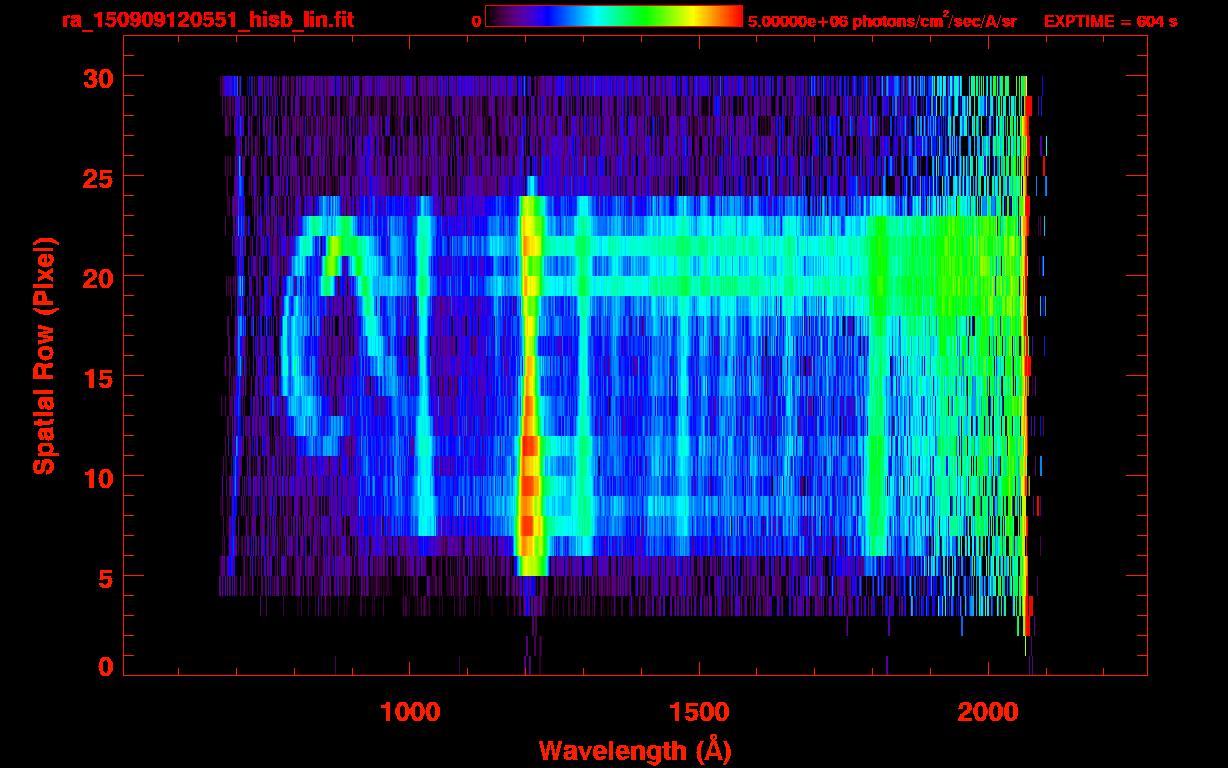Screen dimensions: 1228x768
Task: Click the filename ra_150909120551_hisb_lin.fit
Action: [207, 20]
